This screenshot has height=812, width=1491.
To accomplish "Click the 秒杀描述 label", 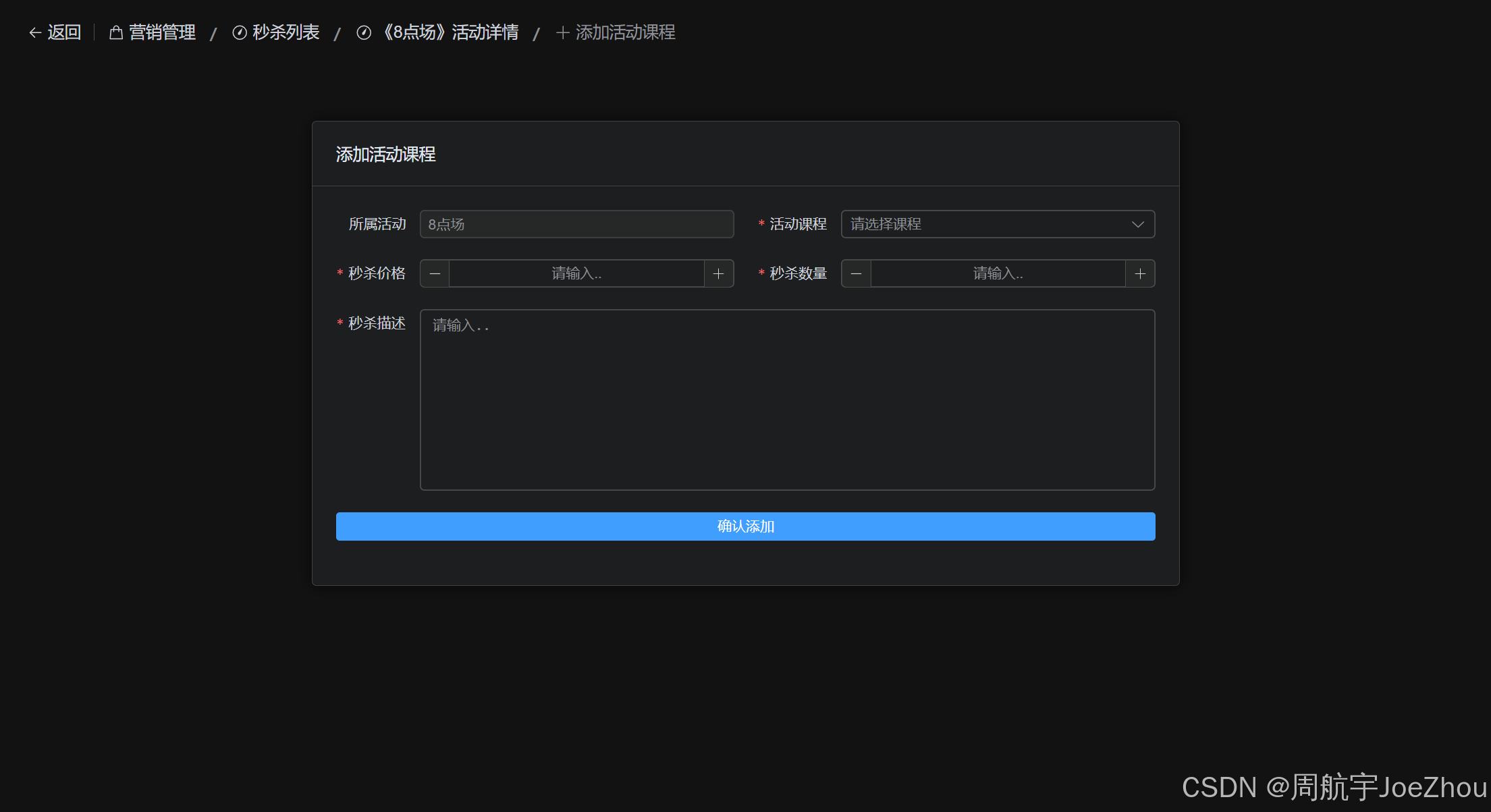I will click(377, 323).
